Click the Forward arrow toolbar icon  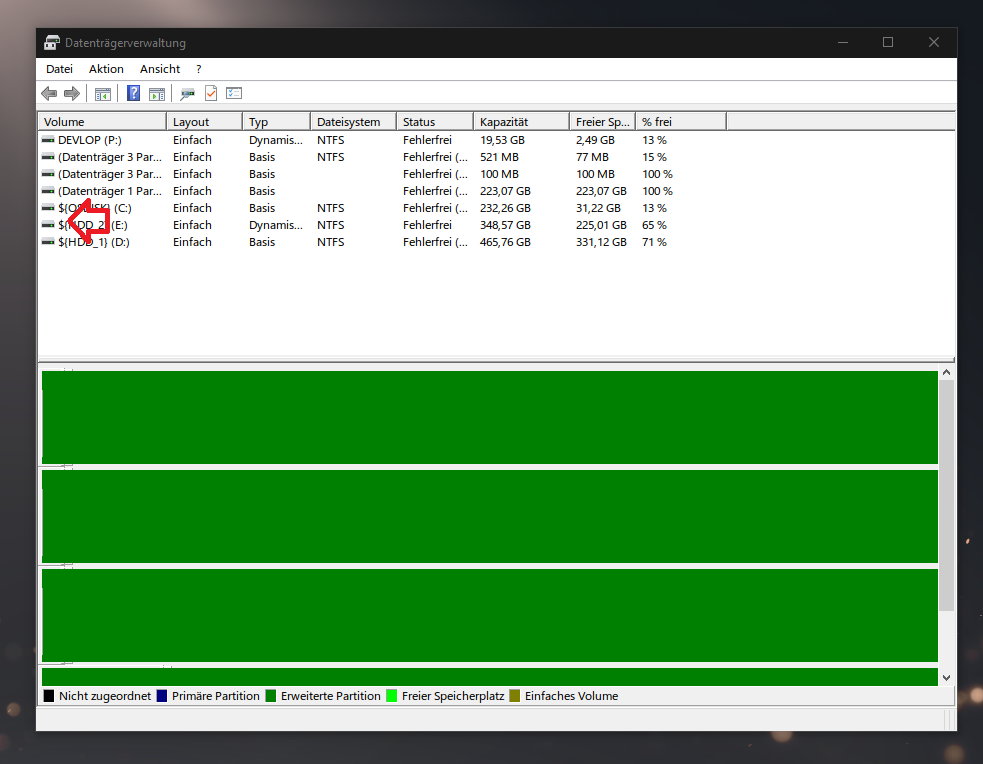(72, 93)
